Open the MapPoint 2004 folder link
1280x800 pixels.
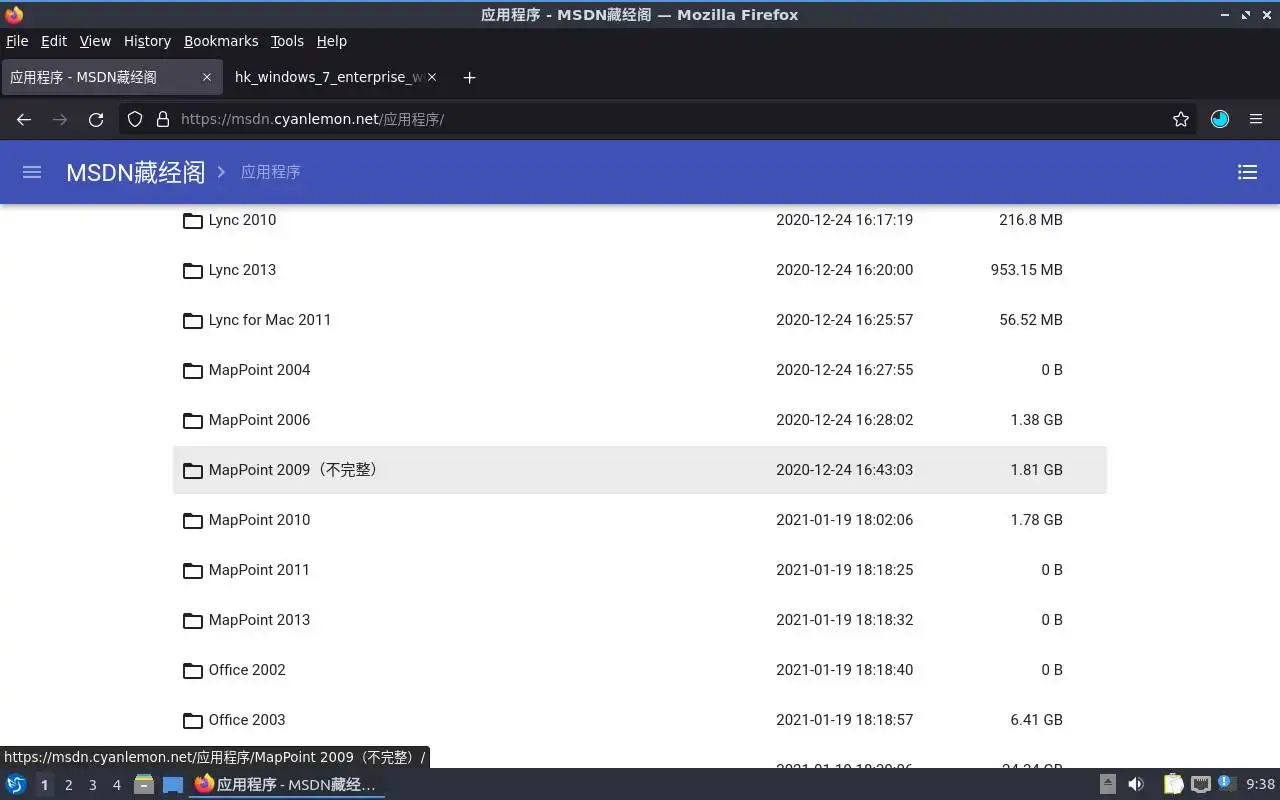(x=259, y=370)
